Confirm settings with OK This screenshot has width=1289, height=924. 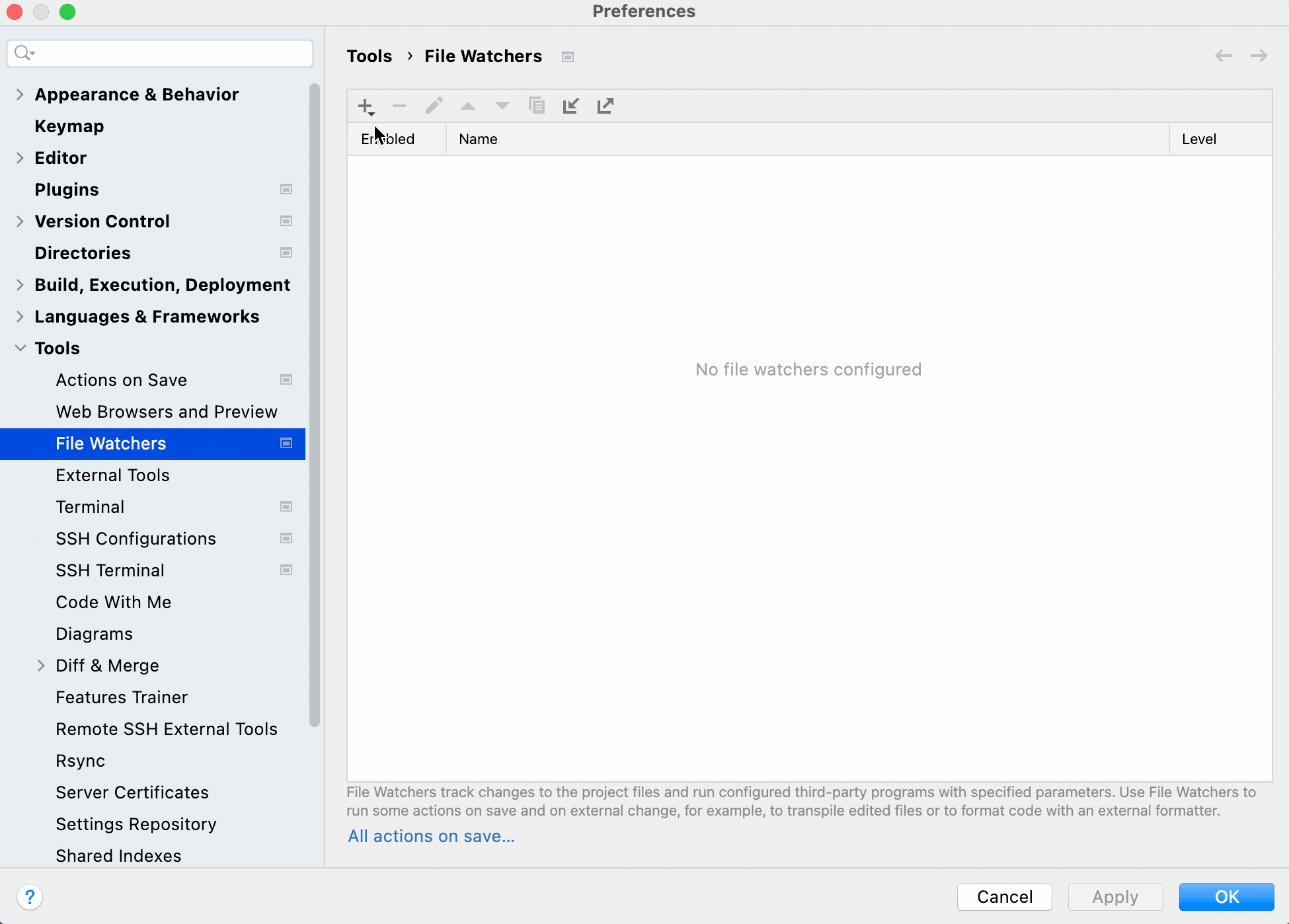click(x=1226, y=896)
